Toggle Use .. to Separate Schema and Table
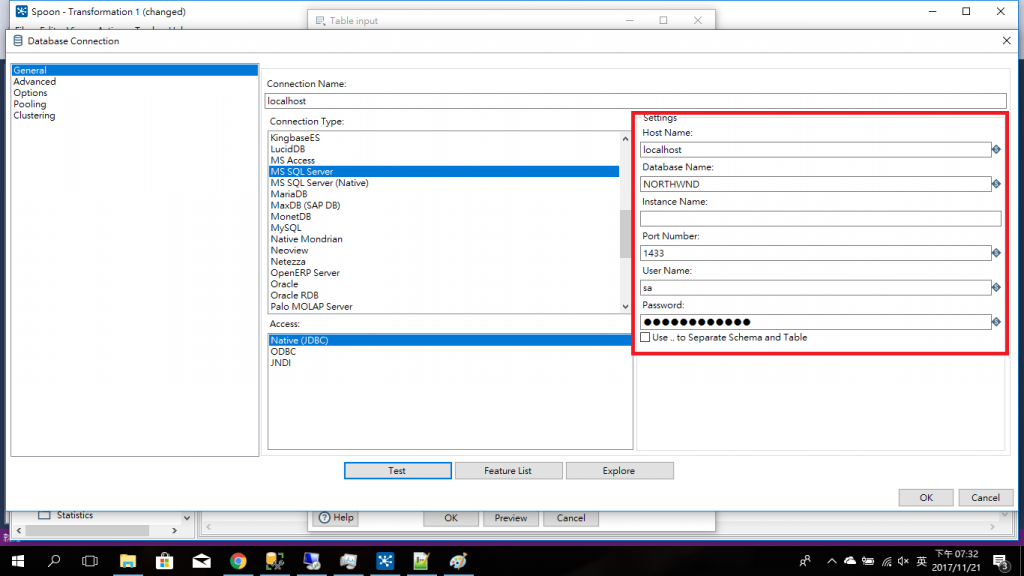The height and width of the screenshot is (576, 1024). point(645,338)
